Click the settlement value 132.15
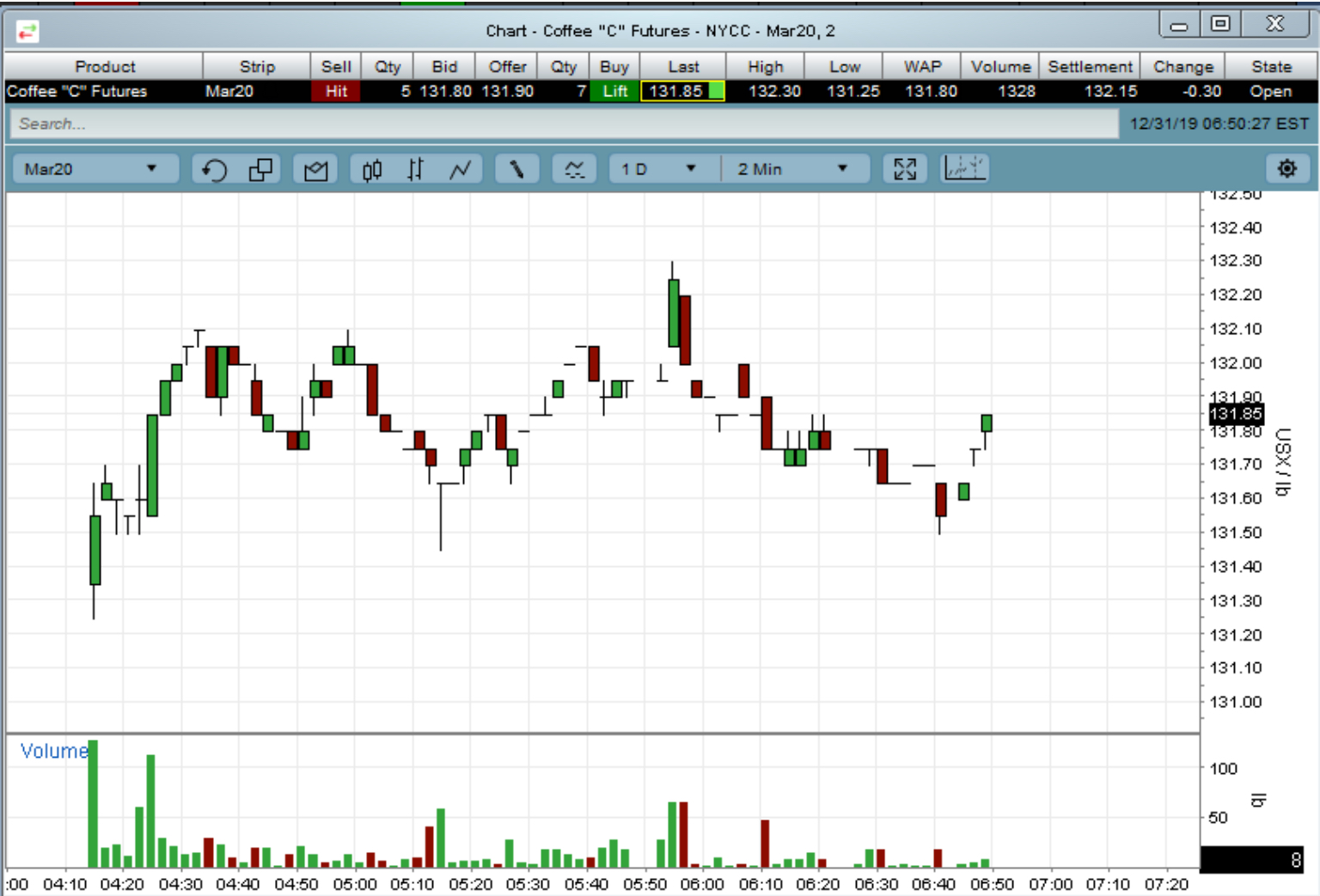Screen dimensions: 1320x896 pyautogui.click(x=1110, y=91)
